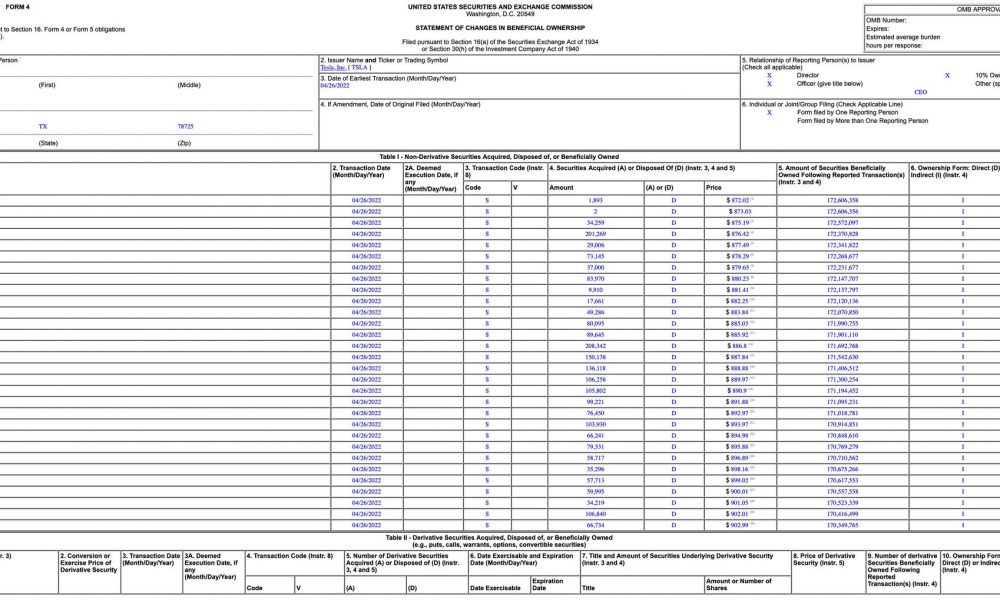Click the owned amount 172,341,822

click(842, 245)
